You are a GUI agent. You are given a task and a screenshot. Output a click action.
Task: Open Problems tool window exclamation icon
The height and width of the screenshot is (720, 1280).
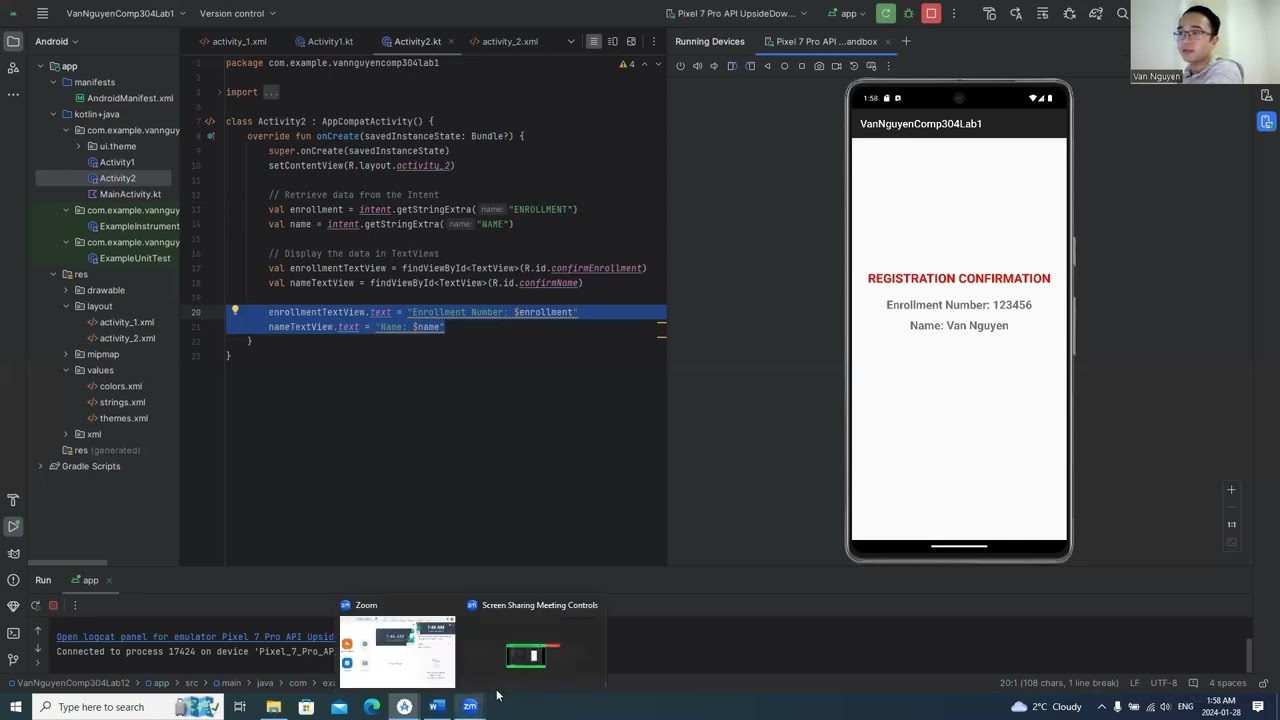click(x=13, y=579)
